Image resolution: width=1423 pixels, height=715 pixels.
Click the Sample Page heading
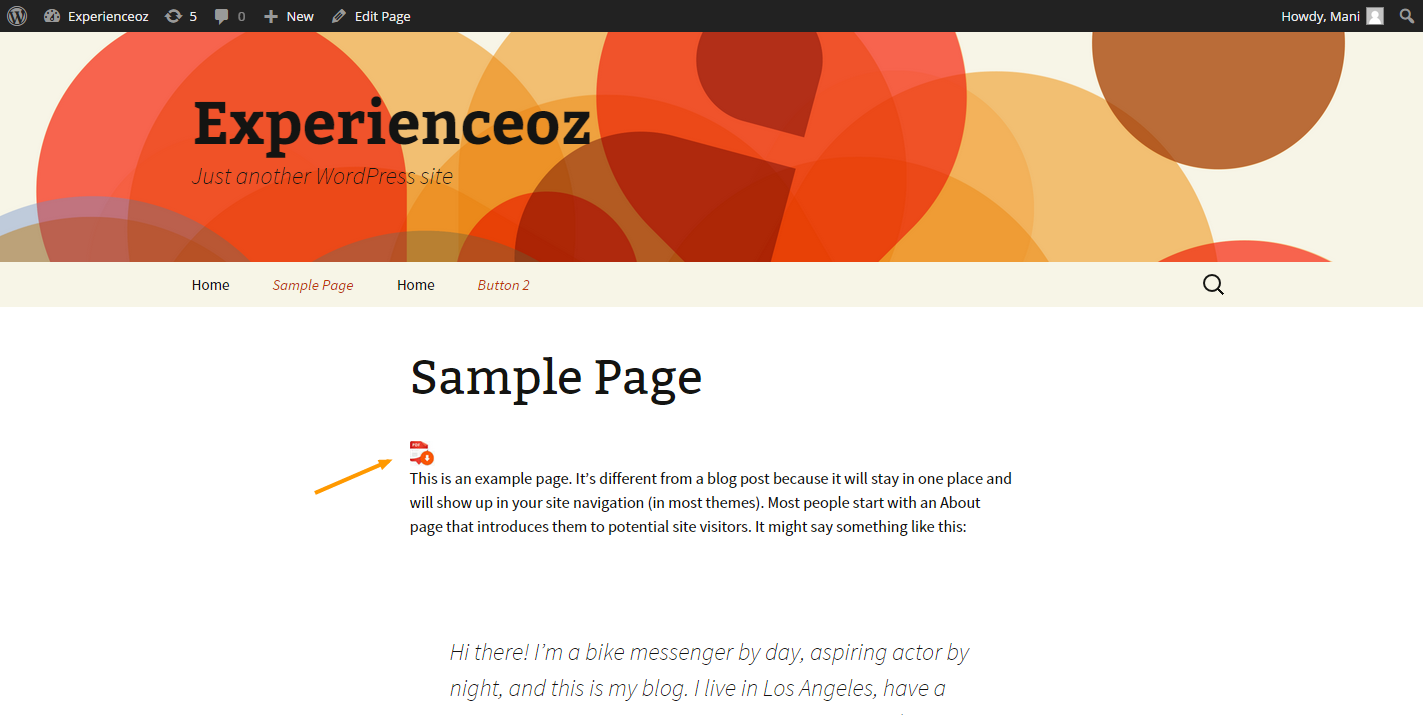click(x=556, y=377)
